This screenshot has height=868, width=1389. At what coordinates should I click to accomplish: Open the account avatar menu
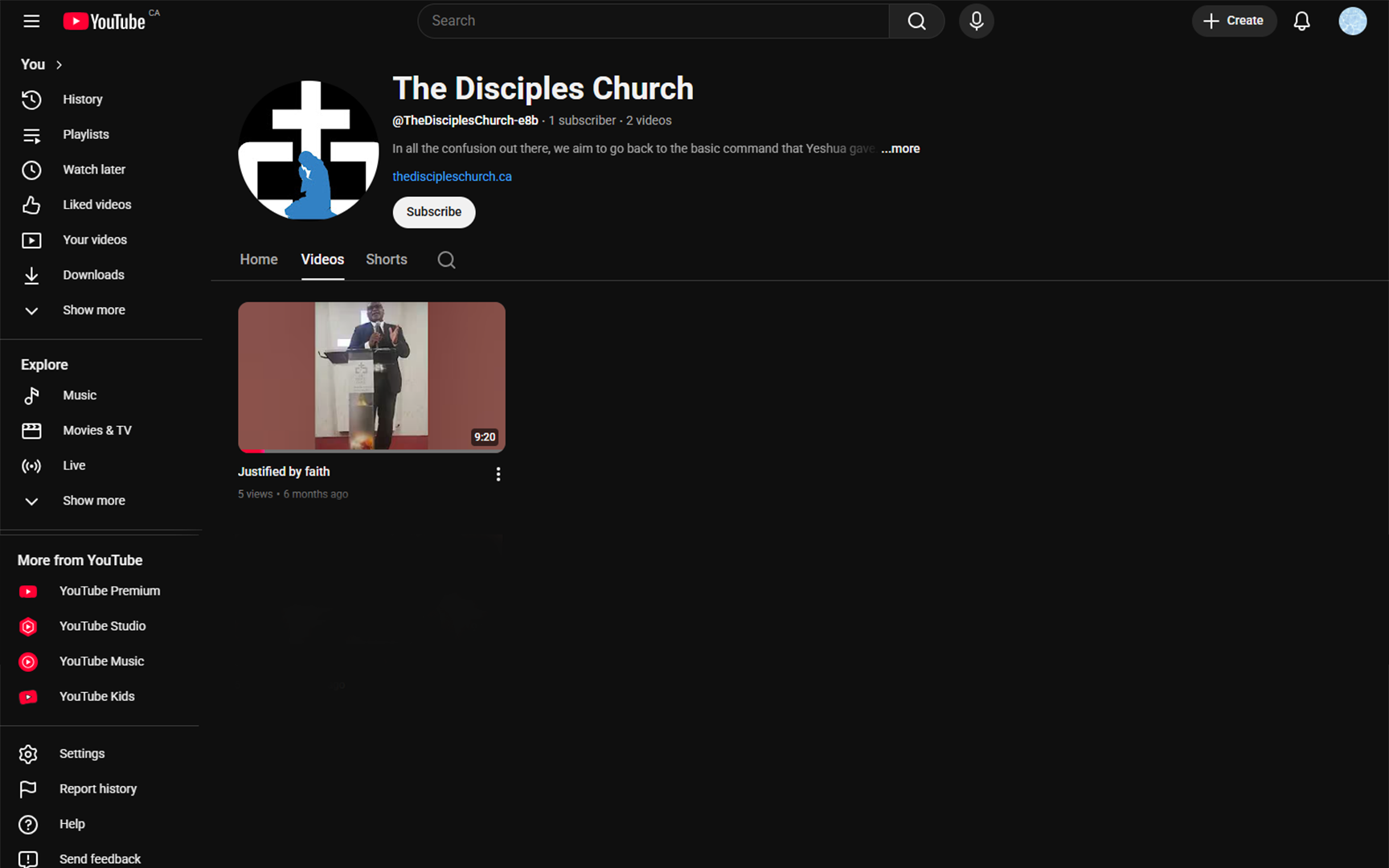(x=1352, y=21)
